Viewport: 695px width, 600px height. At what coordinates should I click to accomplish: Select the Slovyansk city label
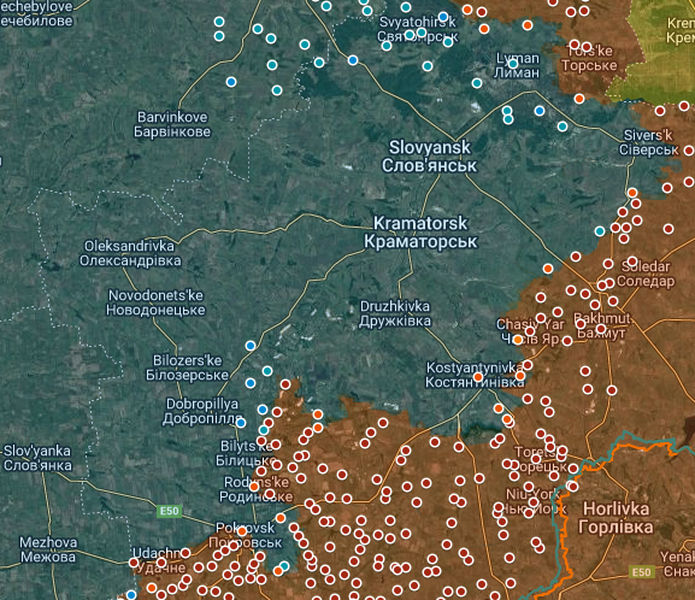click(433, 156)
